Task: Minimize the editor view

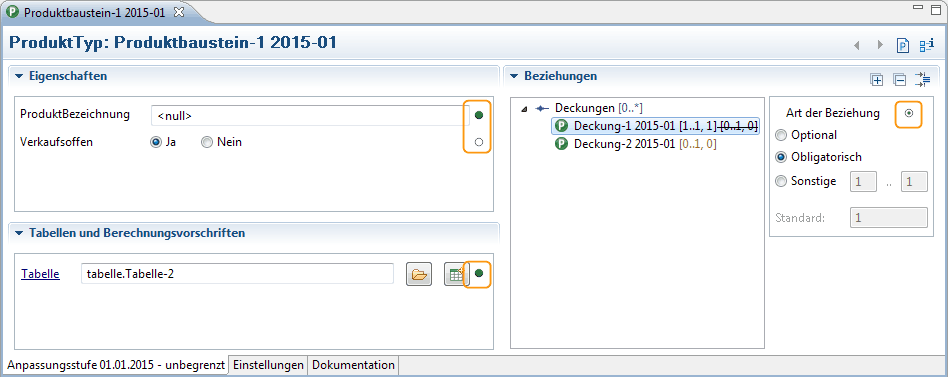Action: click(918, 7)
